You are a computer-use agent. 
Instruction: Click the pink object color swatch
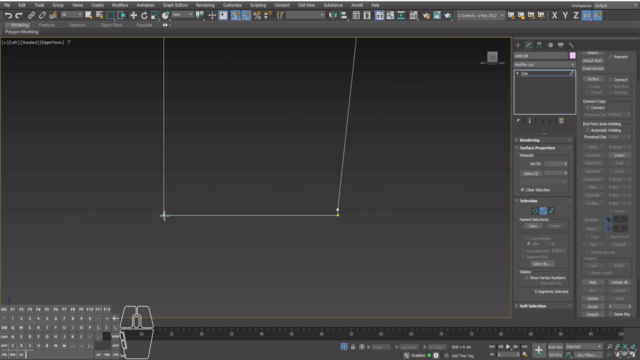(573, 56)
